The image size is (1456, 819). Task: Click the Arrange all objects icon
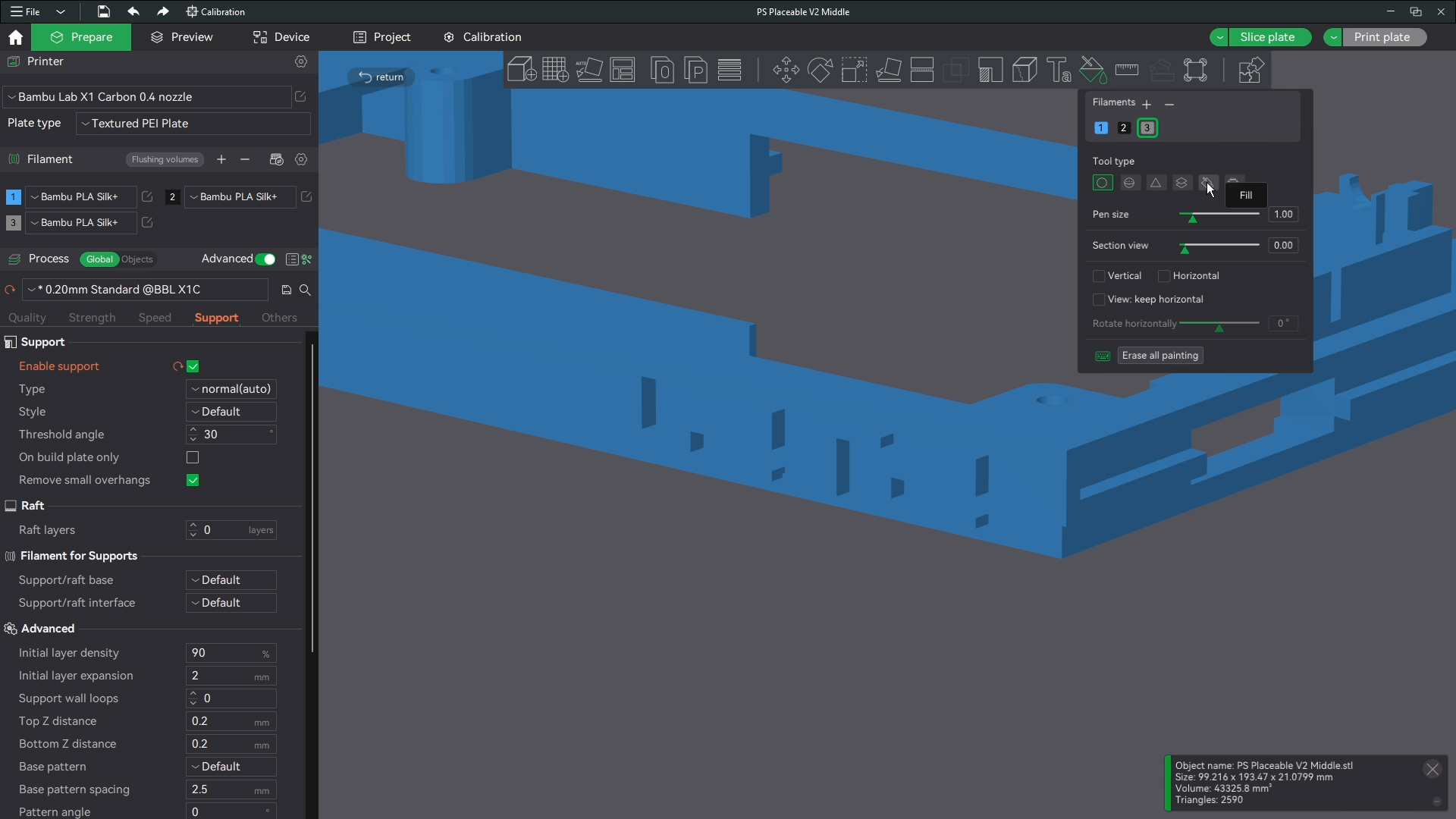coord(623,70)
